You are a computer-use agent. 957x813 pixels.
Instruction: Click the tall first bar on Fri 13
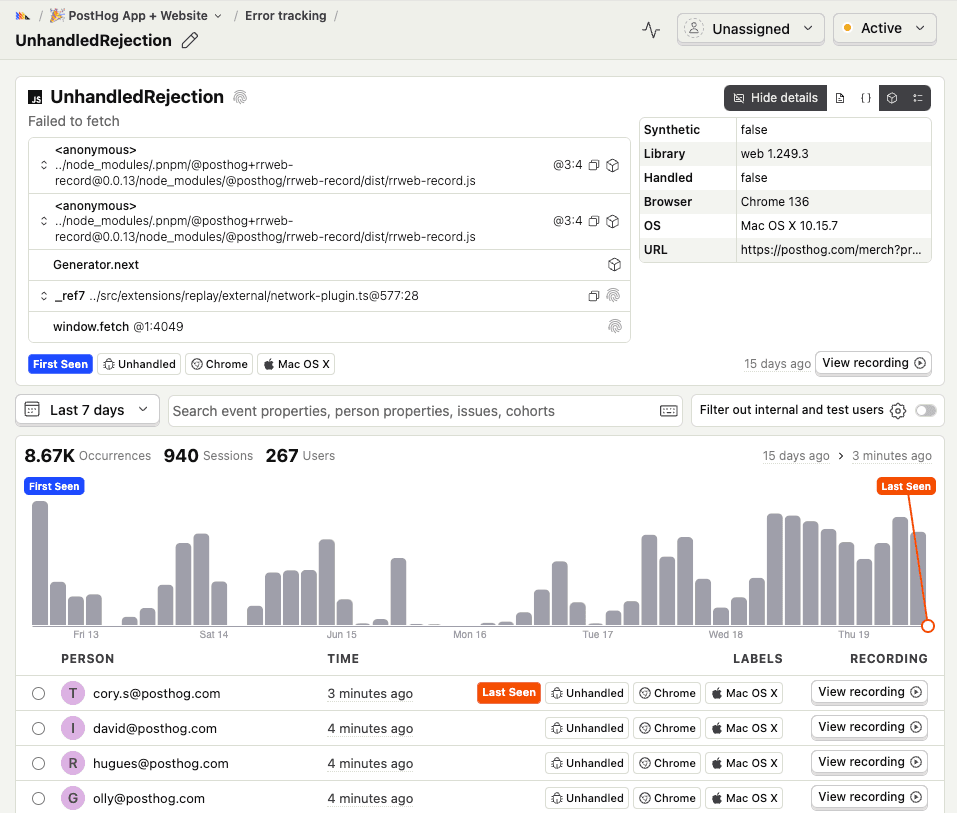tap(40, 563)
